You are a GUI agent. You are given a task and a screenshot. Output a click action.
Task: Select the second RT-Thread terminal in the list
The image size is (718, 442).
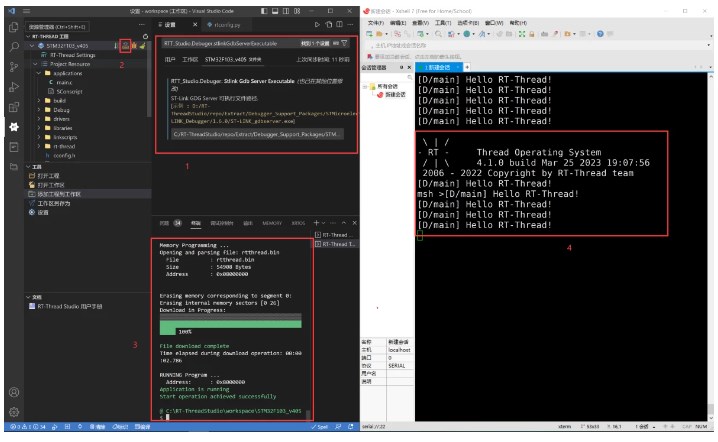336,244
